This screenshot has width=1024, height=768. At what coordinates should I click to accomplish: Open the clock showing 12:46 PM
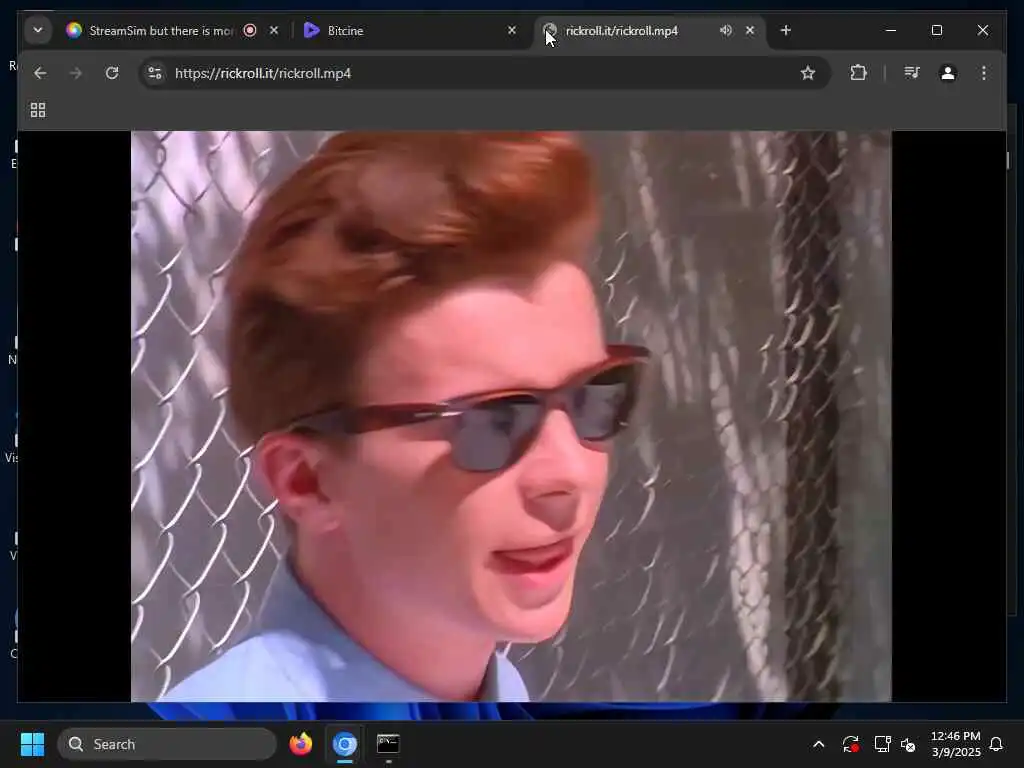(x=955, y=744)
